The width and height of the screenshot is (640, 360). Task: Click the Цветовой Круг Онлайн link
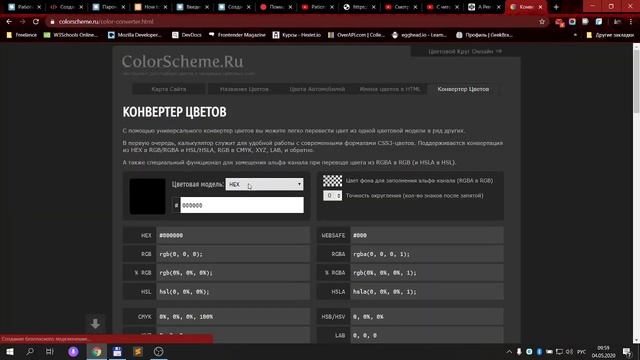465,52
